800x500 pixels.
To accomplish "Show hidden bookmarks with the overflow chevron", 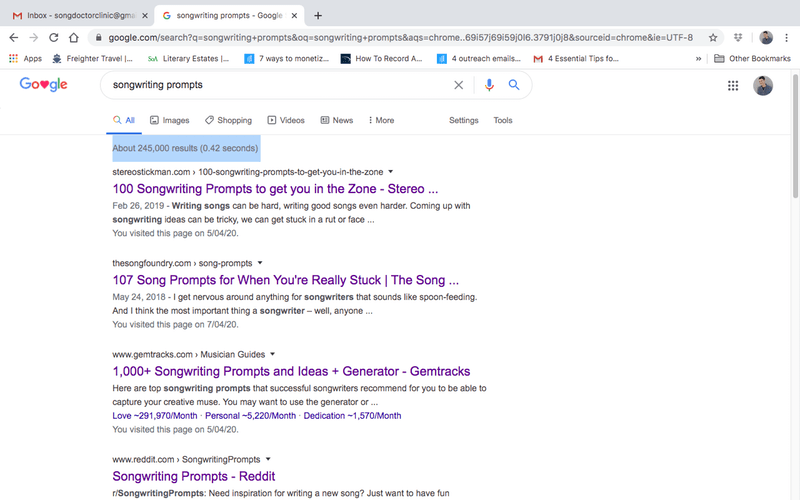I will point(698,59).
